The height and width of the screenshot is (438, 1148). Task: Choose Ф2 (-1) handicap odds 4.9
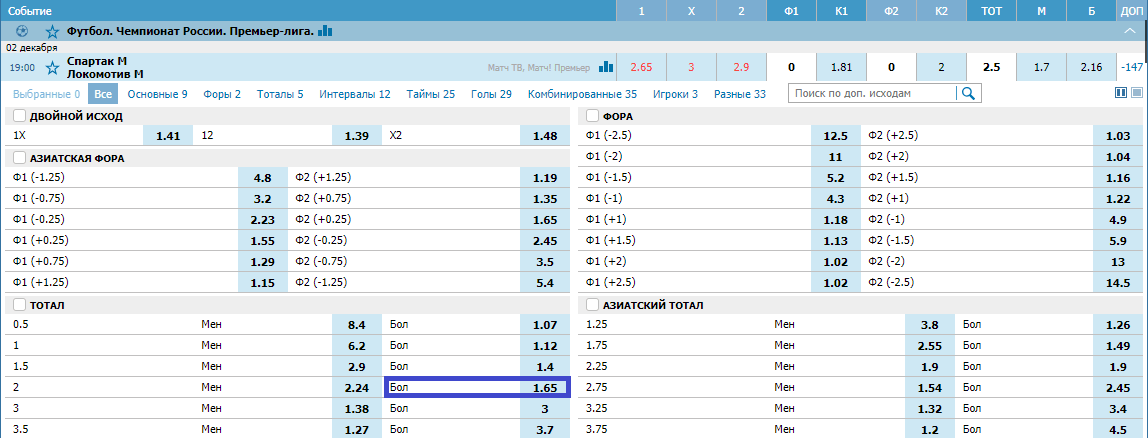(x=1118, y=219)
